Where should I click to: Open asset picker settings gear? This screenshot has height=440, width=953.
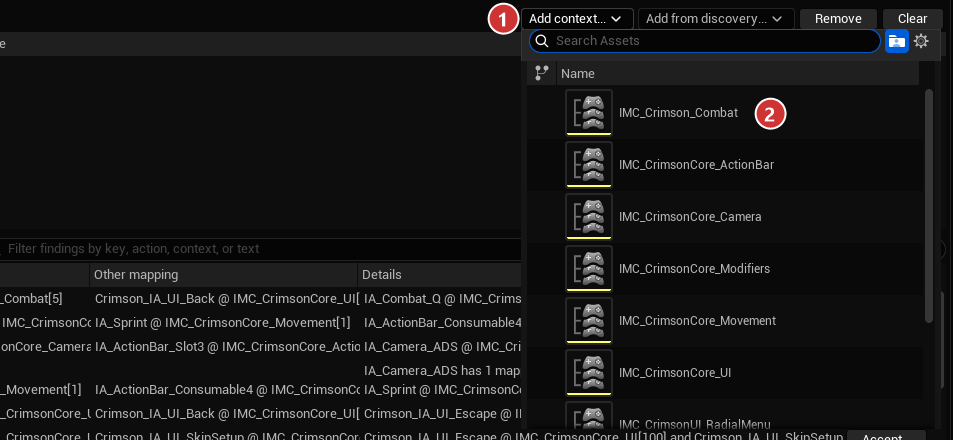[921, 41]
